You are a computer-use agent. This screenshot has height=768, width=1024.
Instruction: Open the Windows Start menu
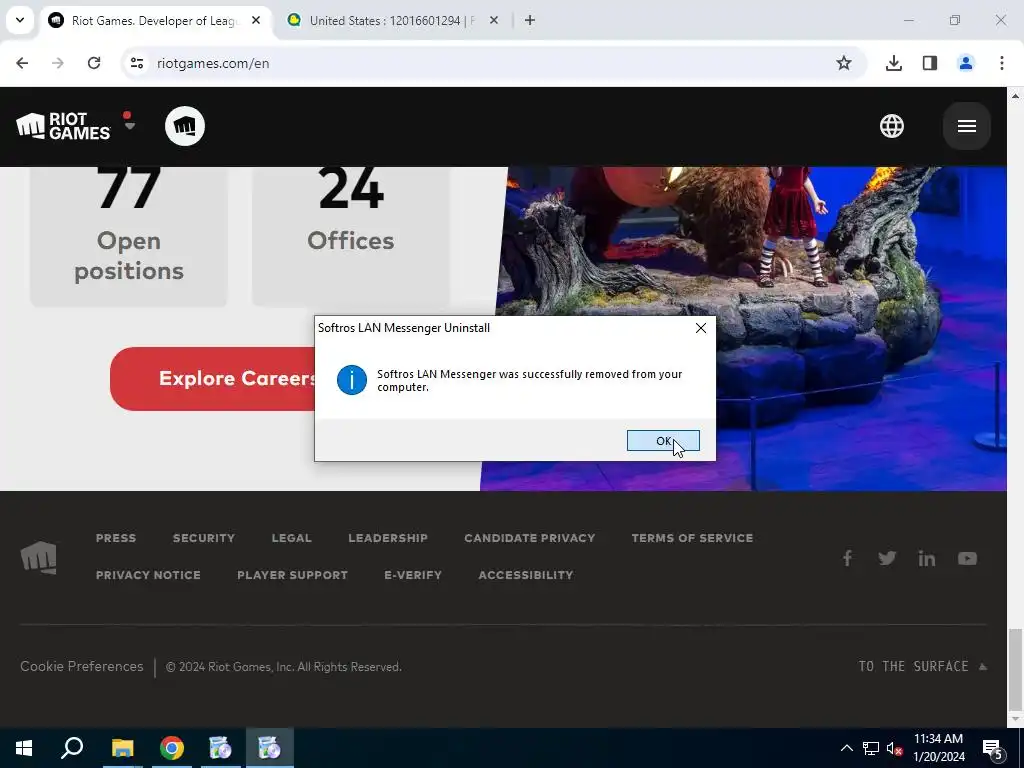tap(24, 748)
